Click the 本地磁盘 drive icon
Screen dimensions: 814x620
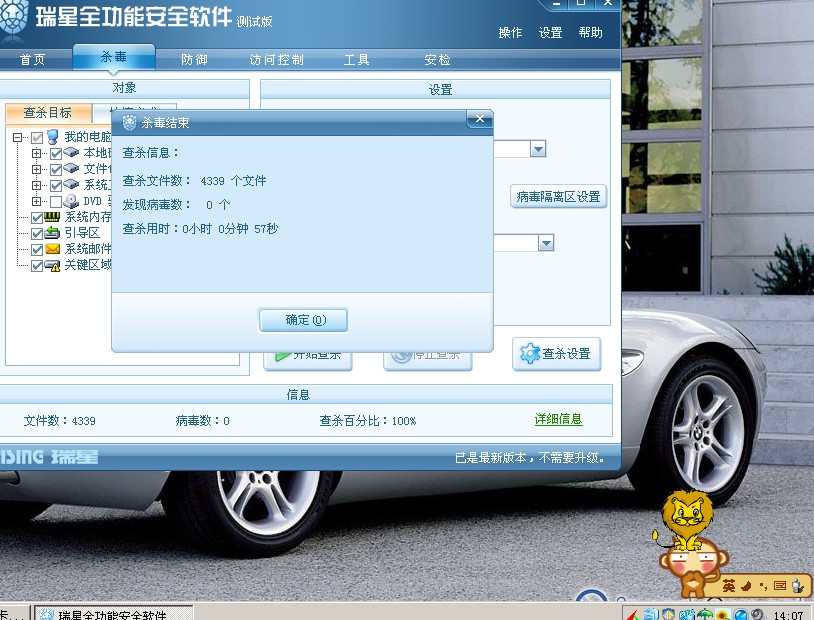pos(71,153)
